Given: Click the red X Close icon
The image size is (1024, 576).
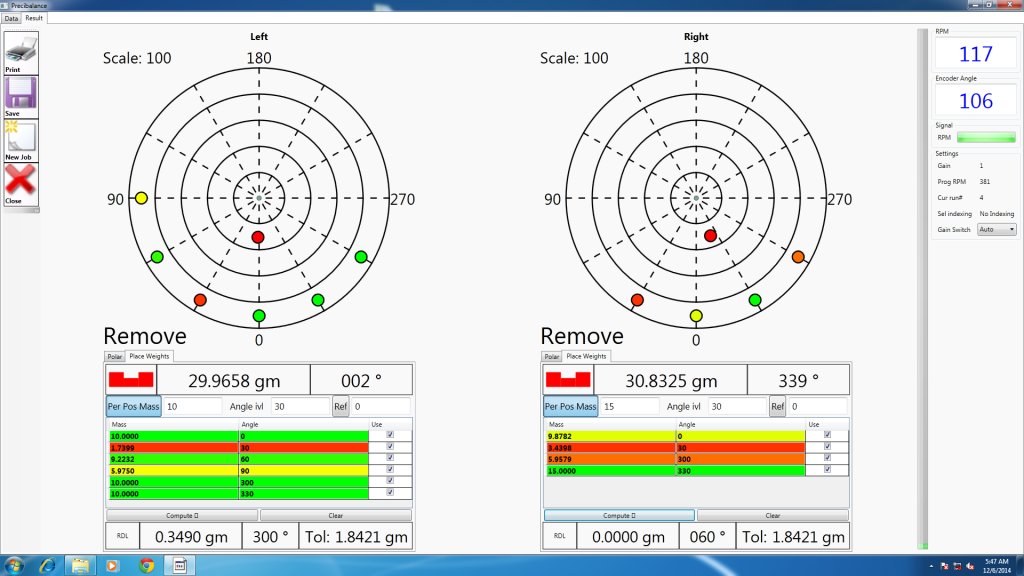Looking at the screenshot, I should pyautogui.click(x=21, y=183).
